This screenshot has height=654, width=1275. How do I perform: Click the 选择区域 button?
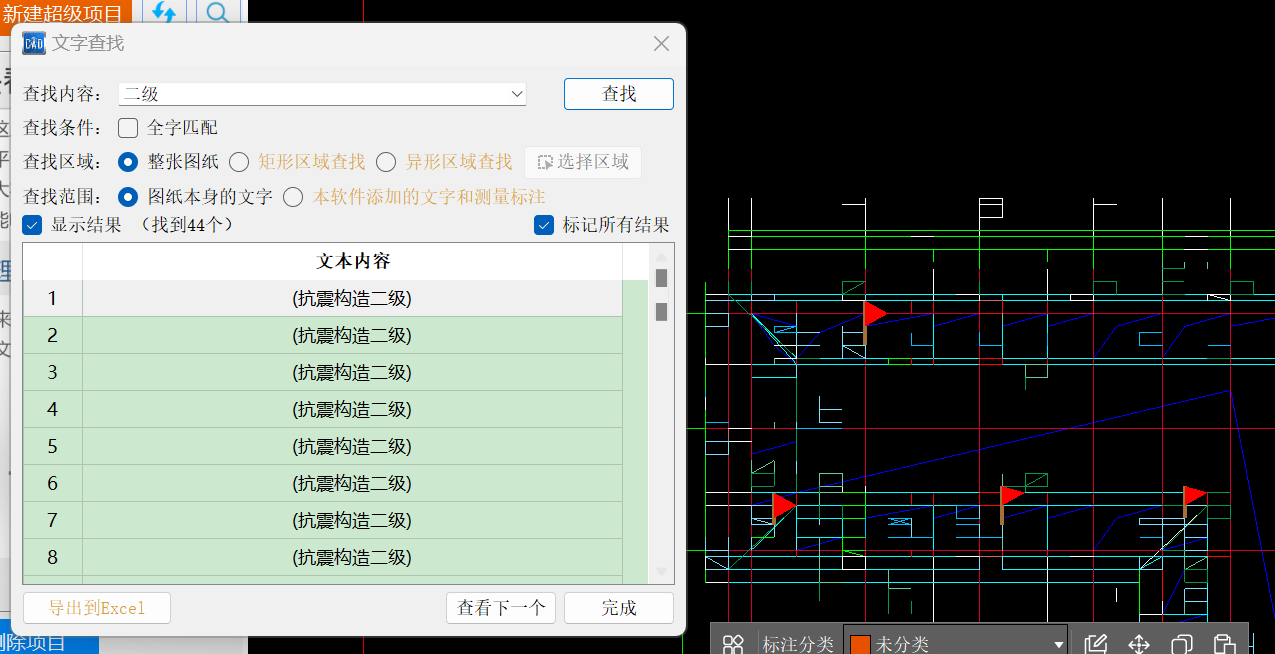[583, 162]
